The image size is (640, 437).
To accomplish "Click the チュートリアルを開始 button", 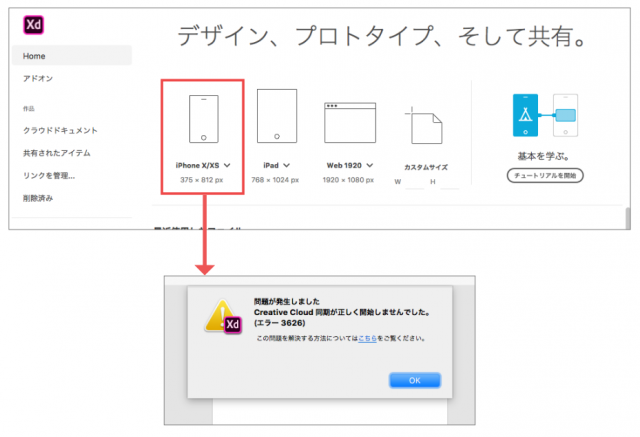I will pyautogui.click(x=545, y=175).
